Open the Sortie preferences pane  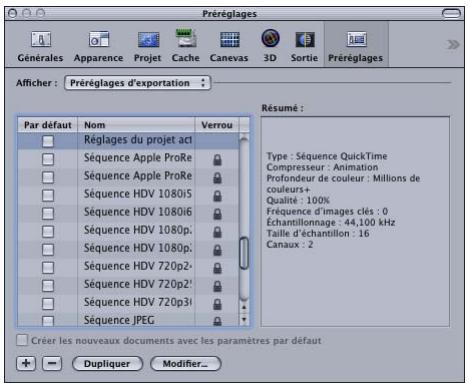[x=304, y=46]
